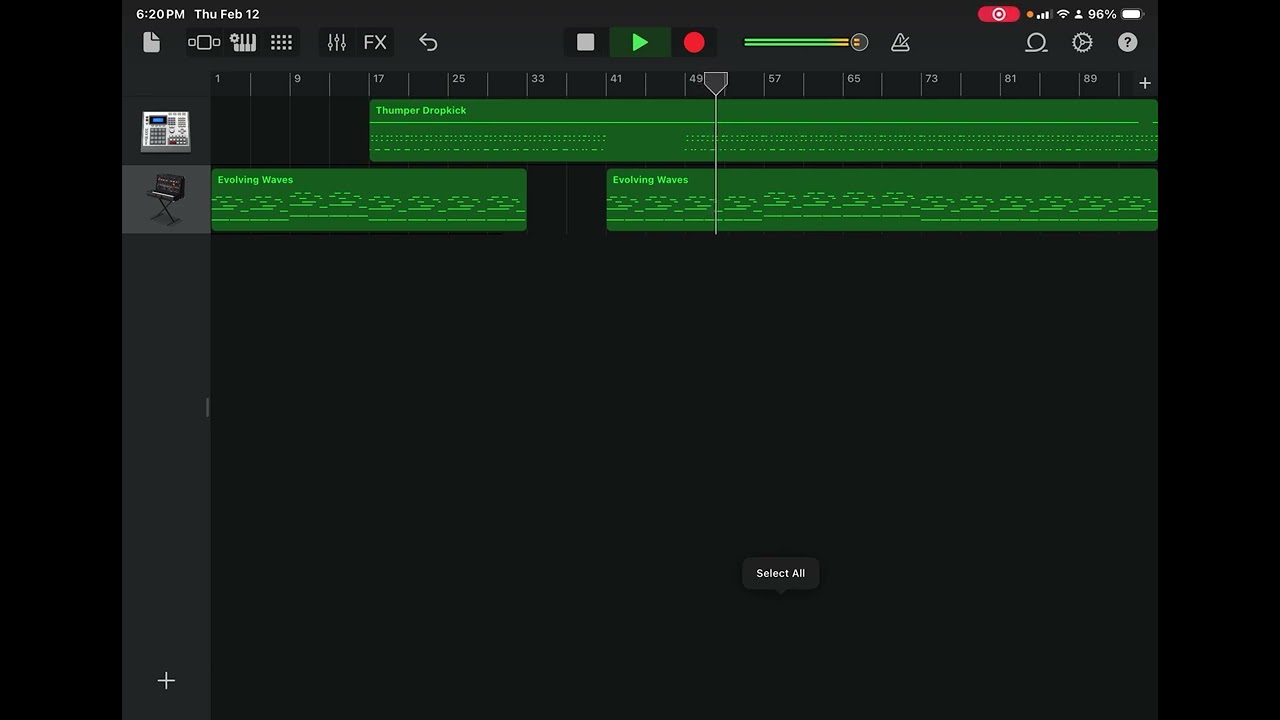1280x720 pixels.
Task: Toggle the metronome
Action: (900, 42)
